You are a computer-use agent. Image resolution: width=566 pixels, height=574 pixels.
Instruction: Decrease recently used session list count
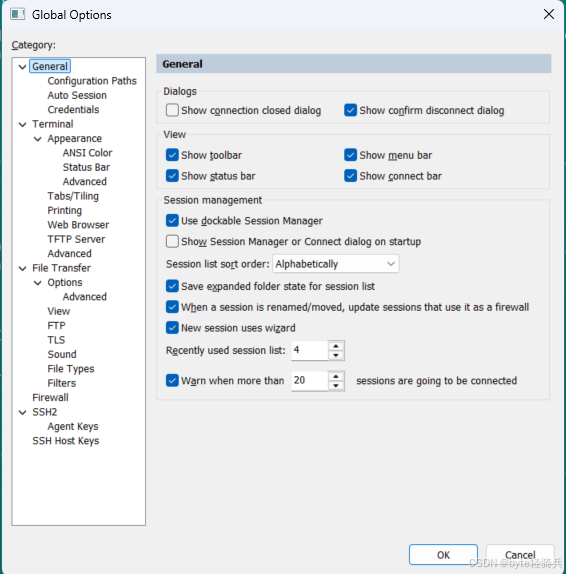(x=336, y=355)
